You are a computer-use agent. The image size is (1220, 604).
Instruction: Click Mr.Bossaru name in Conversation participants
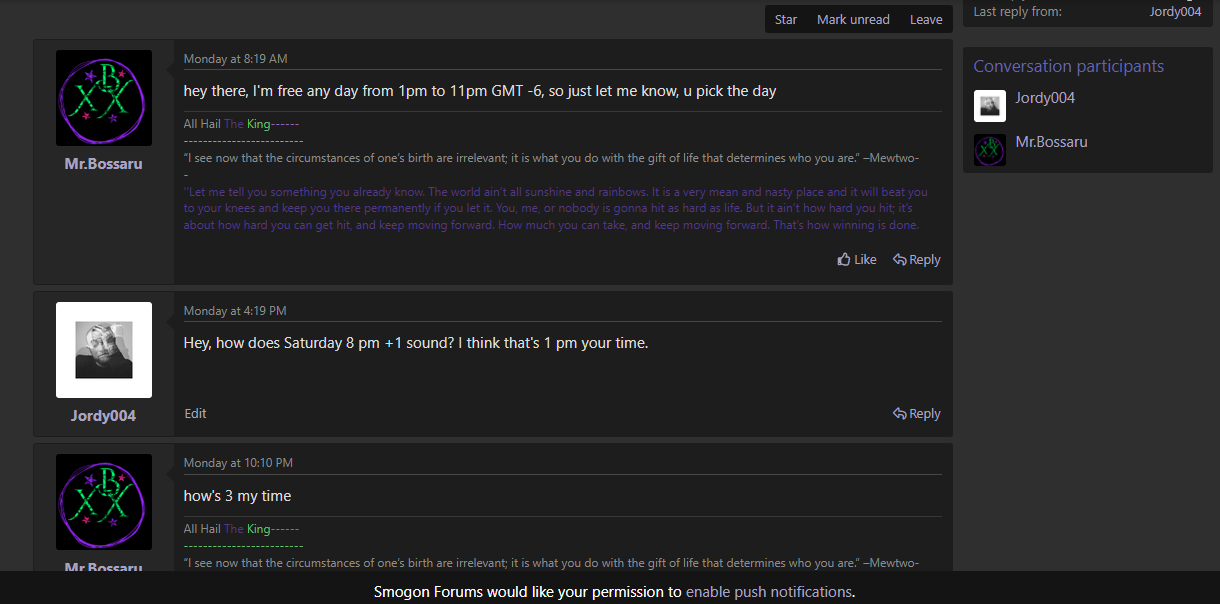click(1051, 142)
